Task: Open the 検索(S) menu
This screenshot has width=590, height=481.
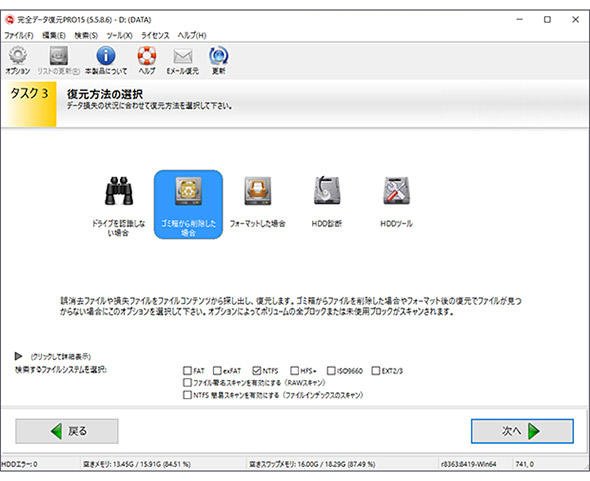Action: pos(86,35)
